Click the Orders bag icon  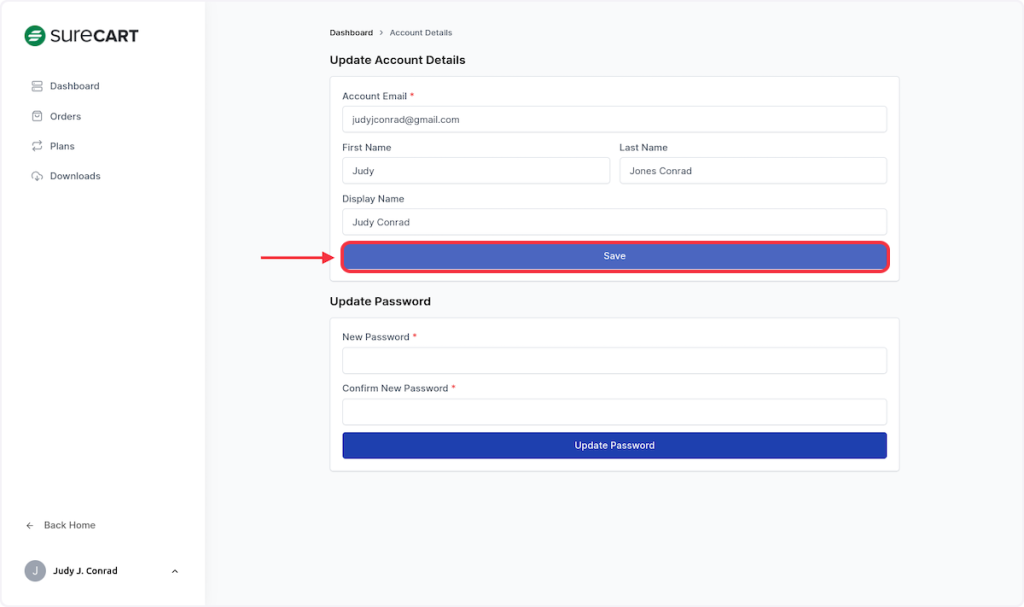click(37, 116)
